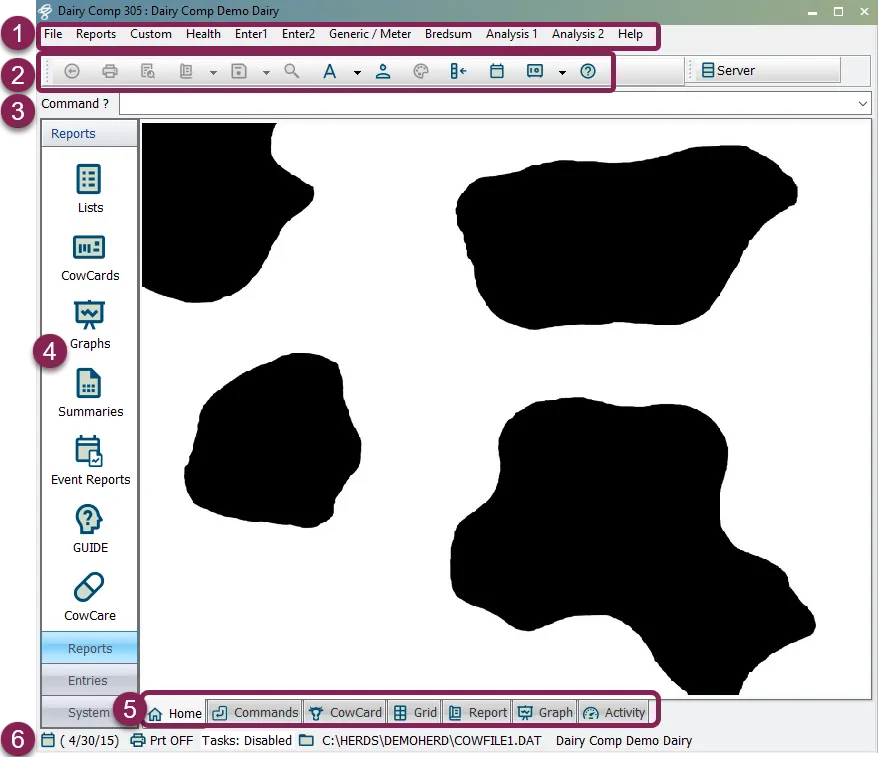Open CowCards in the sidebar
The image size is (878, 757).
pyautogui.click(x=90, y=258)
